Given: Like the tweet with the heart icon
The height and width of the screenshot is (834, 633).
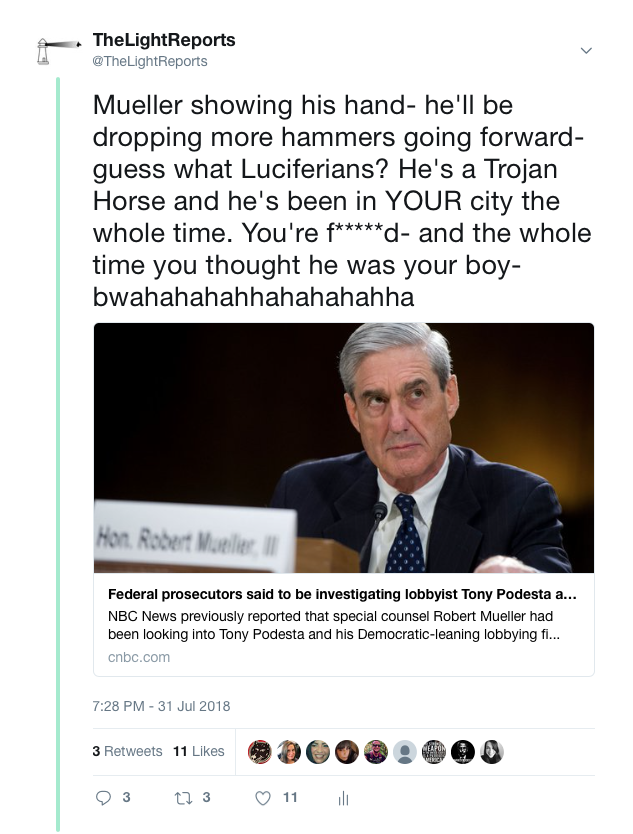Looking at the screenshot, I should pyautogui.click(x=263, y=798).
